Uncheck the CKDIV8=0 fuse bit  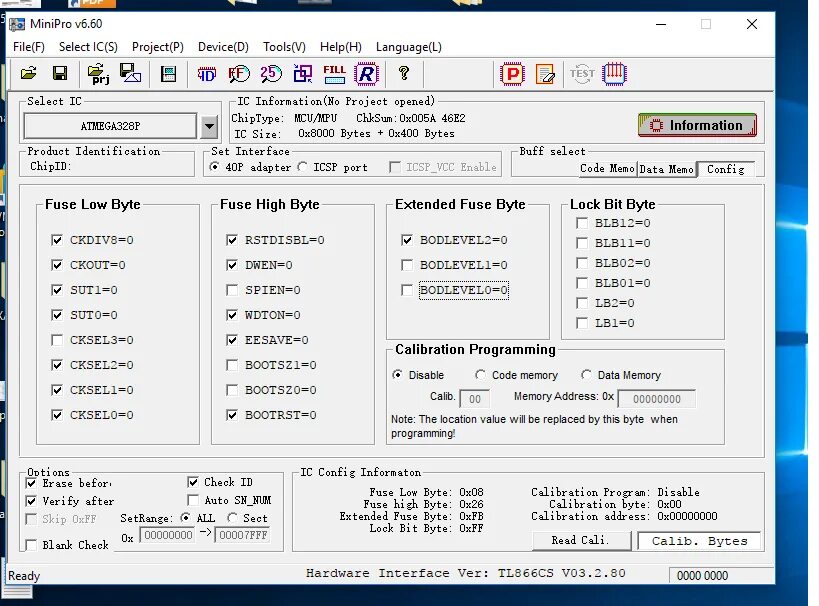[57, 240]
